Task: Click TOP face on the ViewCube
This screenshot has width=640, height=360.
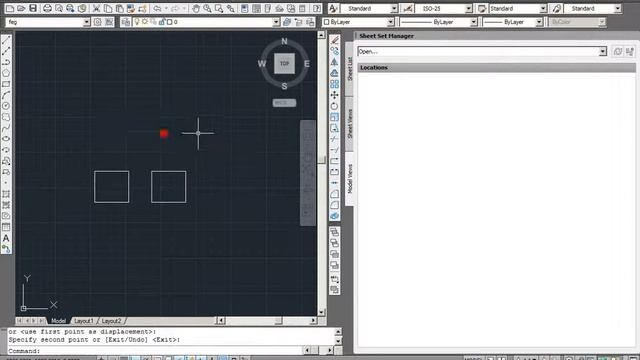Action: 284,64
